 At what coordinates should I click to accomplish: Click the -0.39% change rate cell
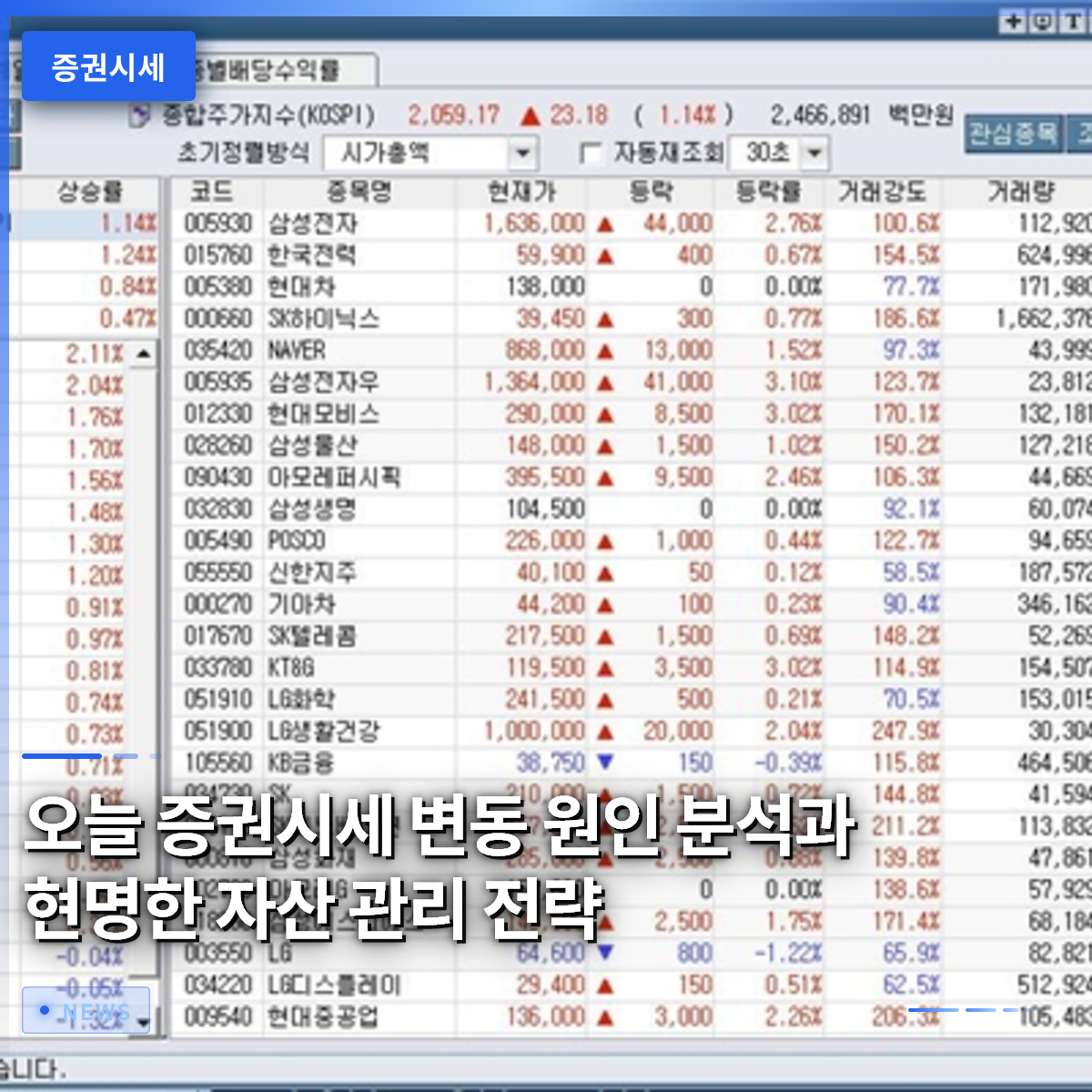[x=788, y=763]
